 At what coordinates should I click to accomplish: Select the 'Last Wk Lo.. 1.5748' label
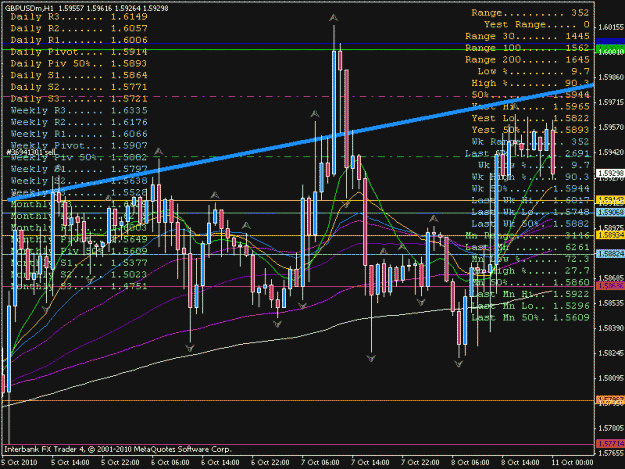(x=531, y=212)
